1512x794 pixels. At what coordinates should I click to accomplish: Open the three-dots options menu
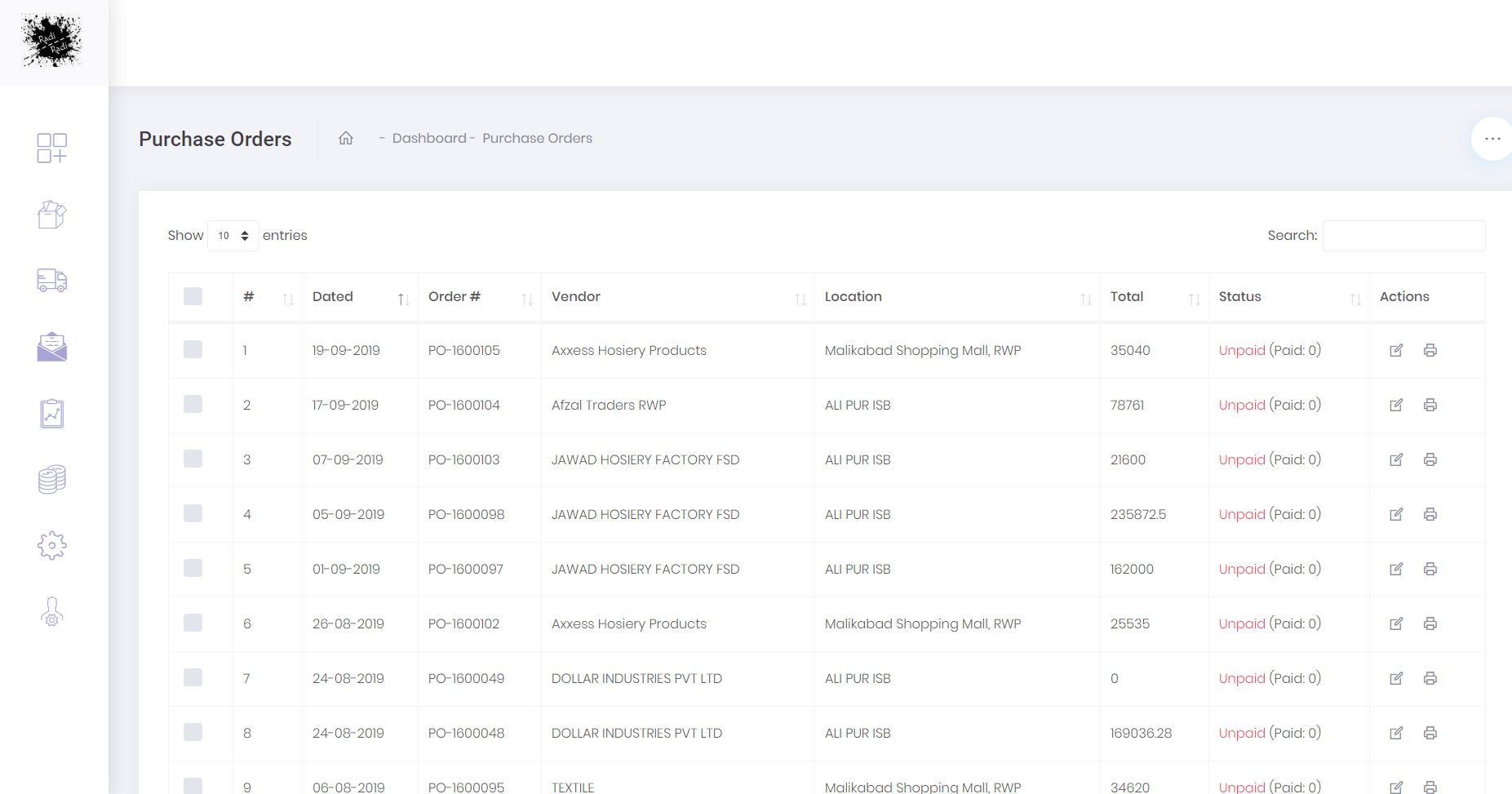[1492, 139]
